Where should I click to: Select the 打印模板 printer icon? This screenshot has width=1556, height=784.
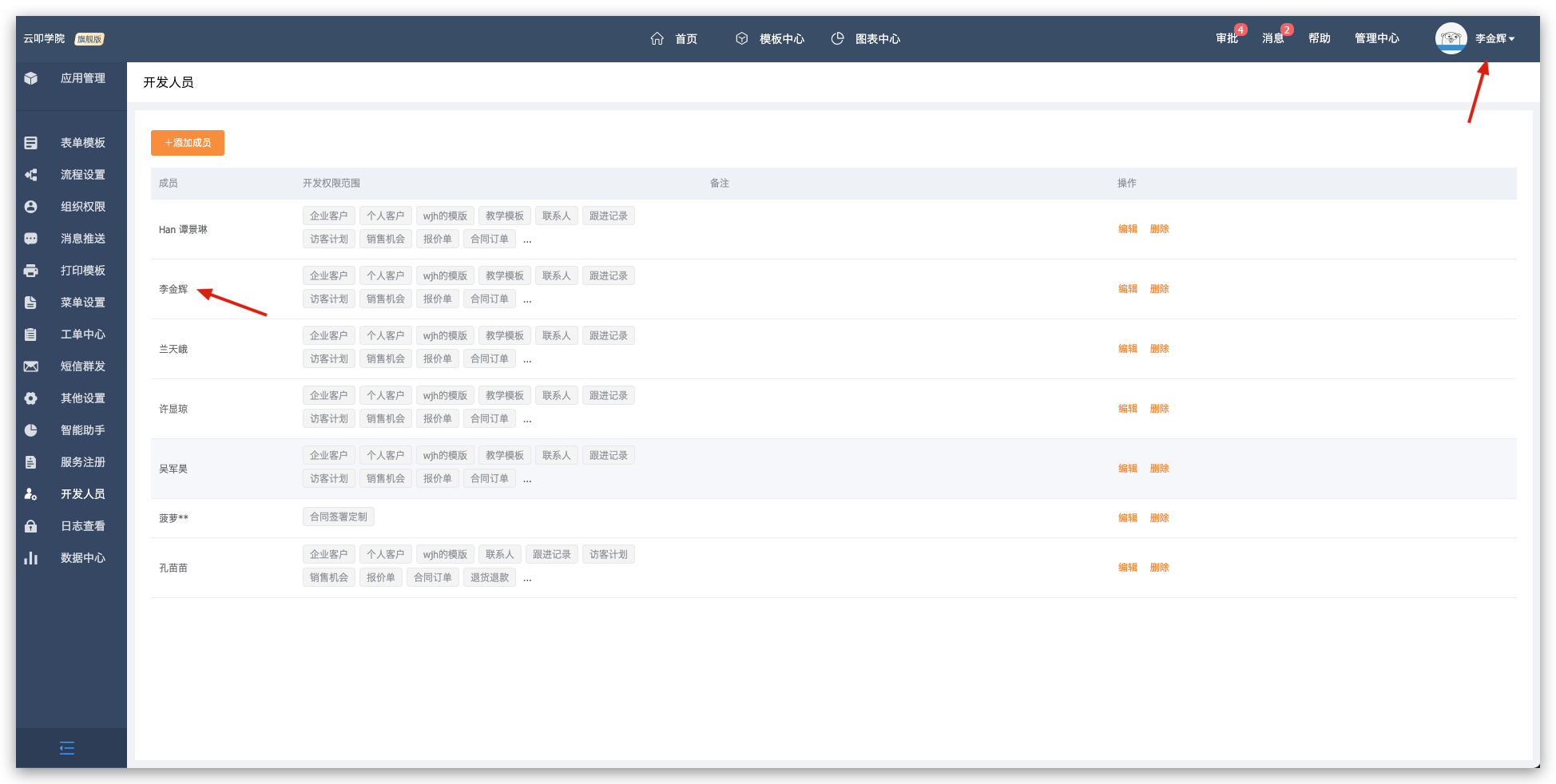coord(31,271)
